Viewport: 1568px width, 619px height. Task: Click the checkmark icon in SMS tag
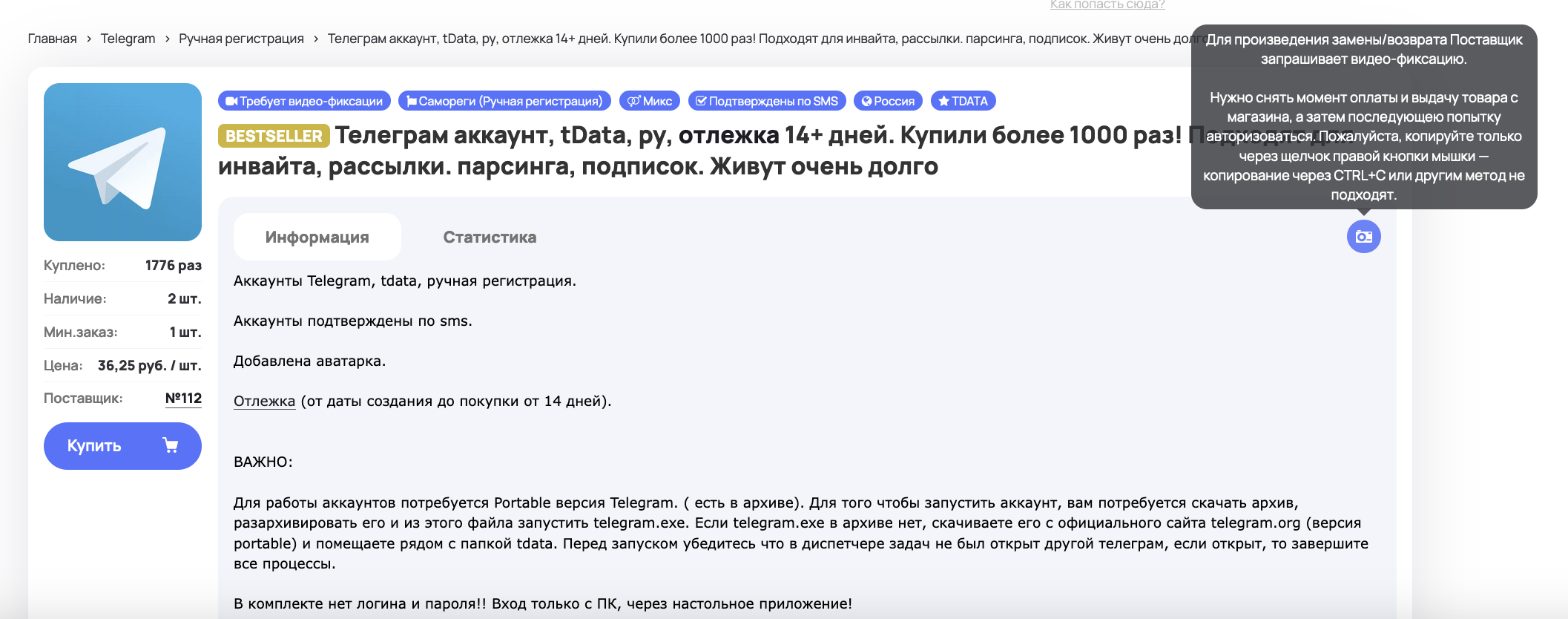pyautogui.click(x=701, y=101)
